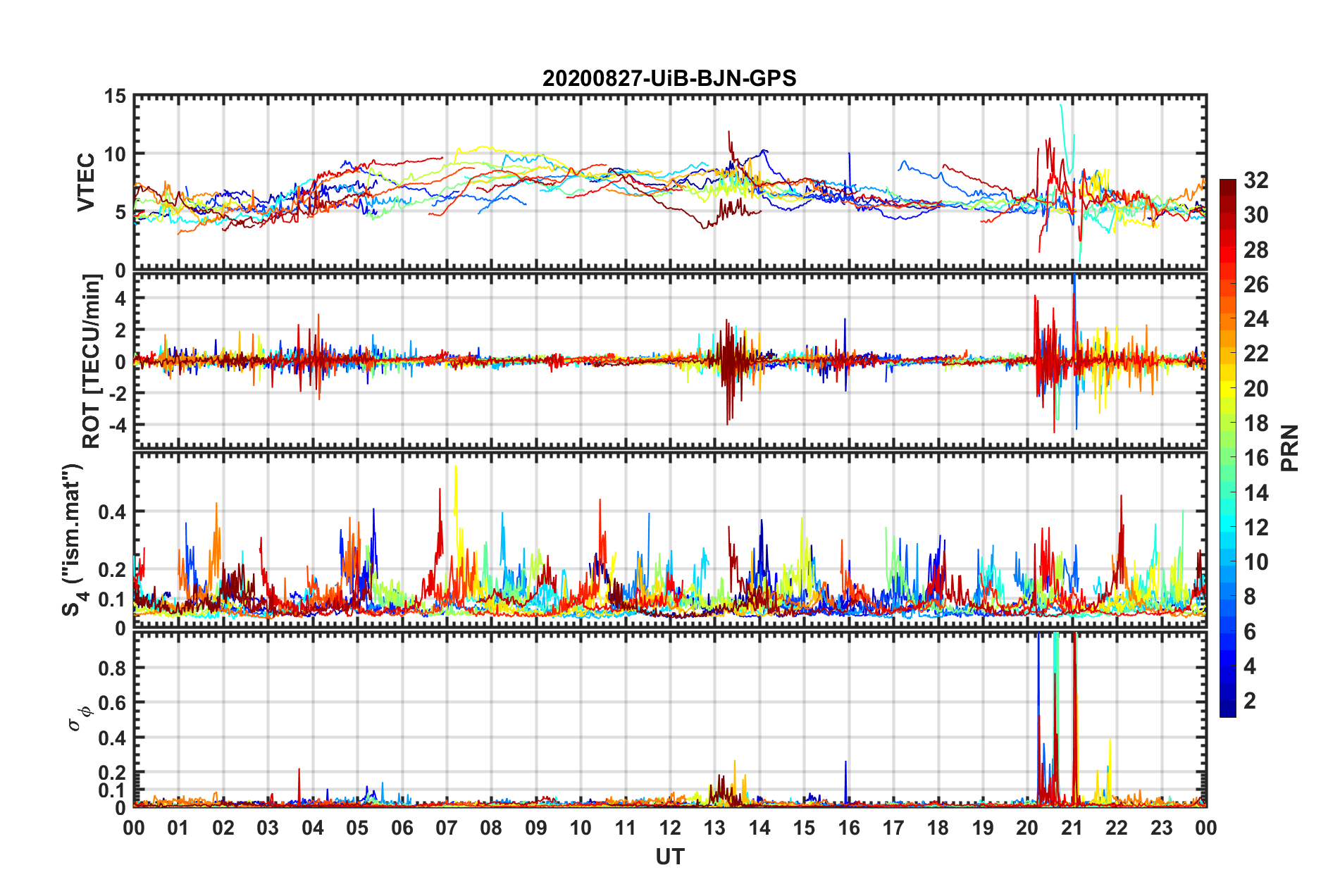The height and width of the screenshot is (896, 1340).
Task: Click the "PRN" colorbar label
Action: pos(1290,448)
